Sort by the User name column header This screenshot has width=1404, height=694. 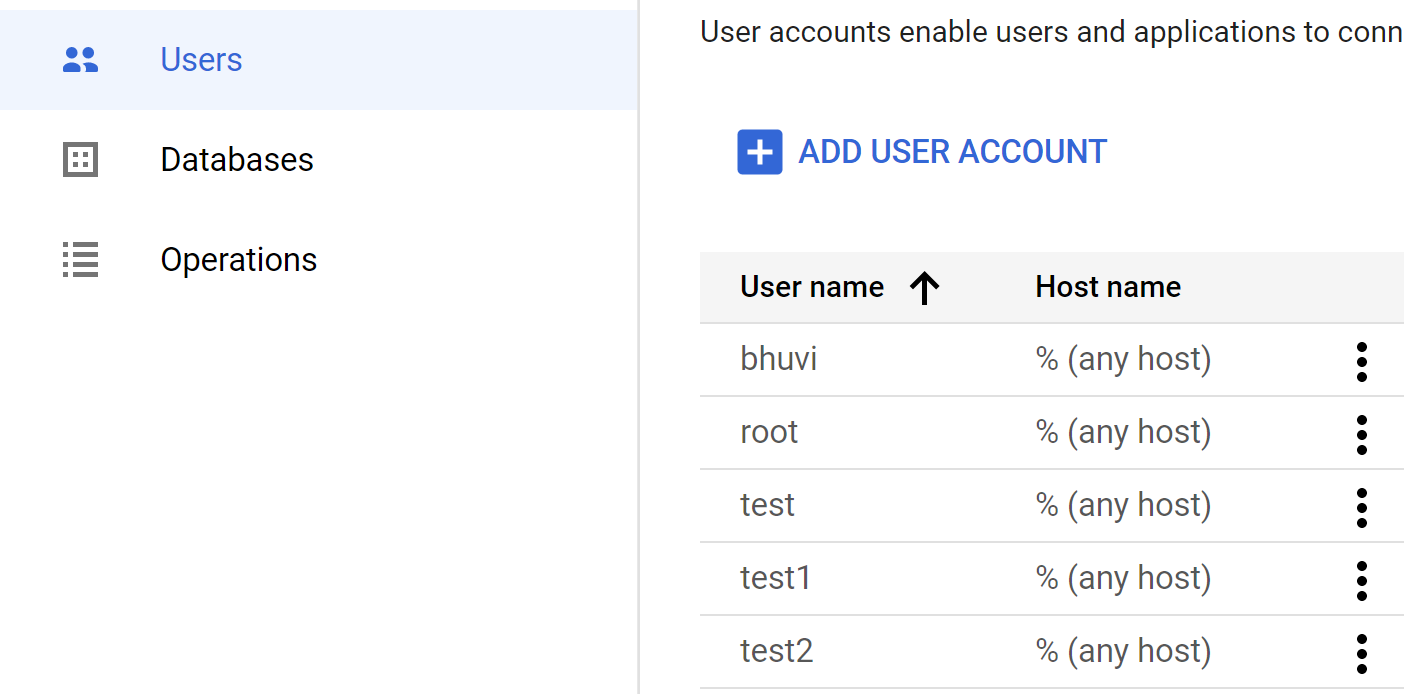click(812, 288)
